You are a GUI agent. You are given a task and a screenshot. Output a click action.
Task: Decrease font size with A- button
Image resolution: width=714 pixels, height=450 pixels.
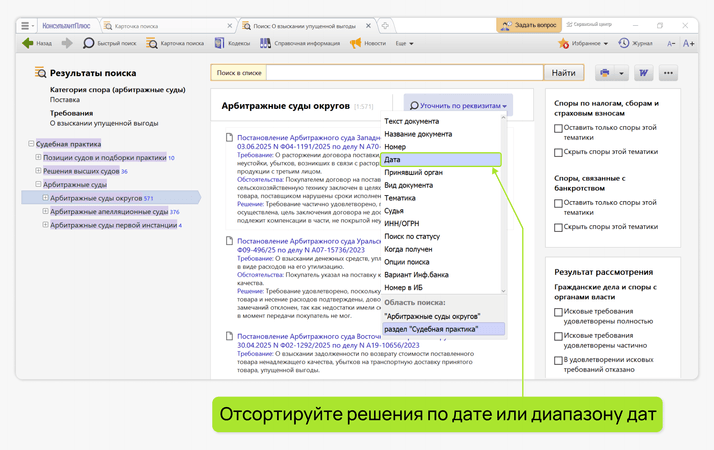point(671,44)
